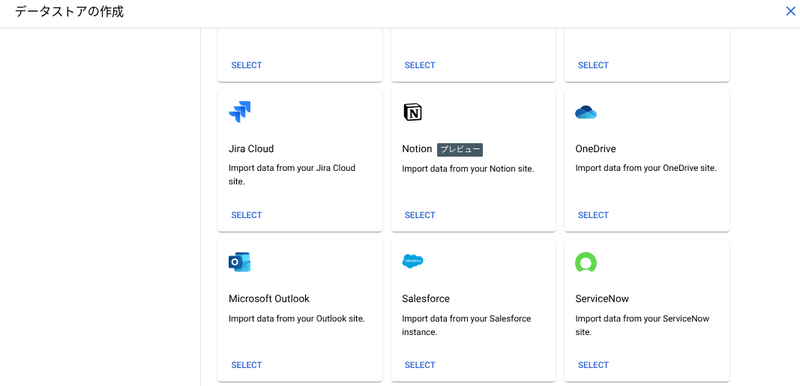The width and height of the screenshot is (800, 386).
Task: Click the ServiceNow green logo icon
Action: click(586, 262)
